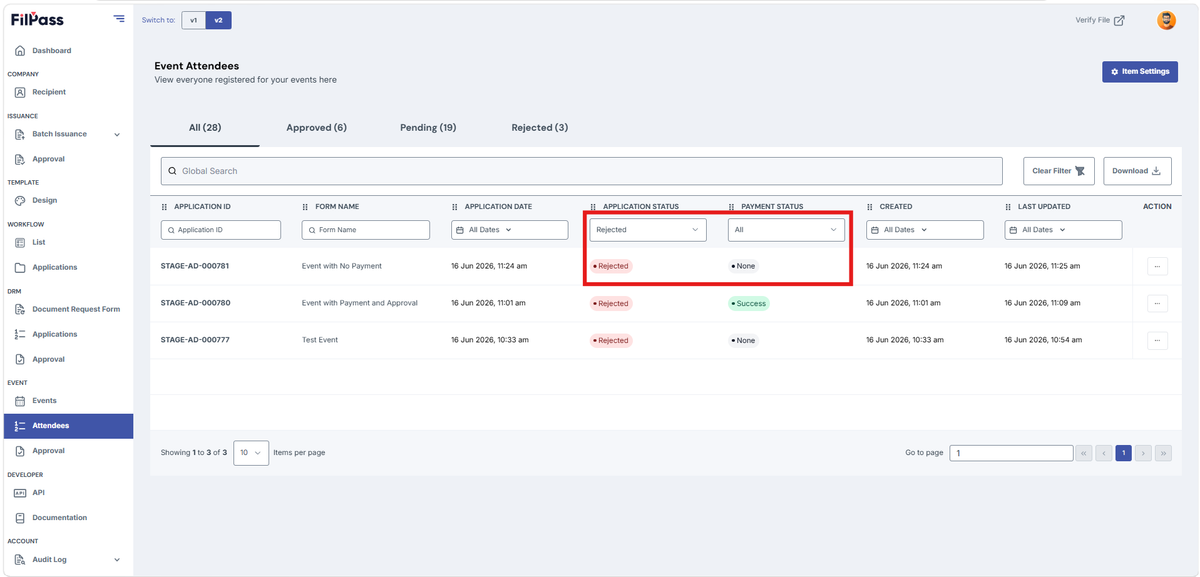1200x577 pixels.
Task: Click the FilPass logo
Action: [x=37, y=19]
